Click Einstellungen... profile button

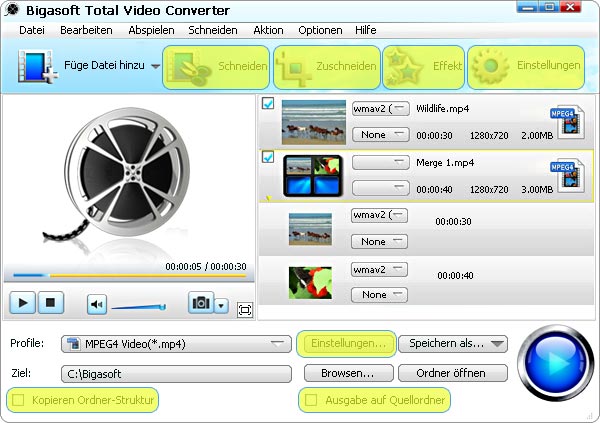pos(348,343)
